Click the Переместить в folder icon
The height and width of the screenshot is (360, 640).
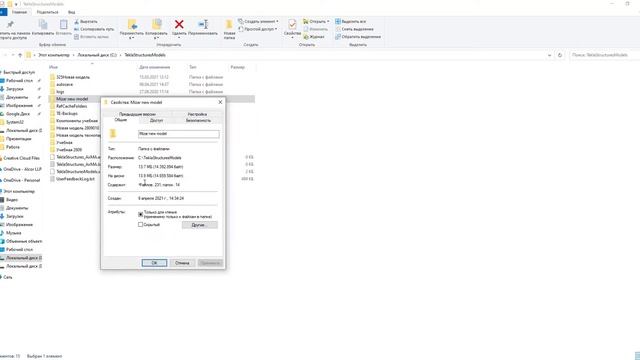click(132, 24)
